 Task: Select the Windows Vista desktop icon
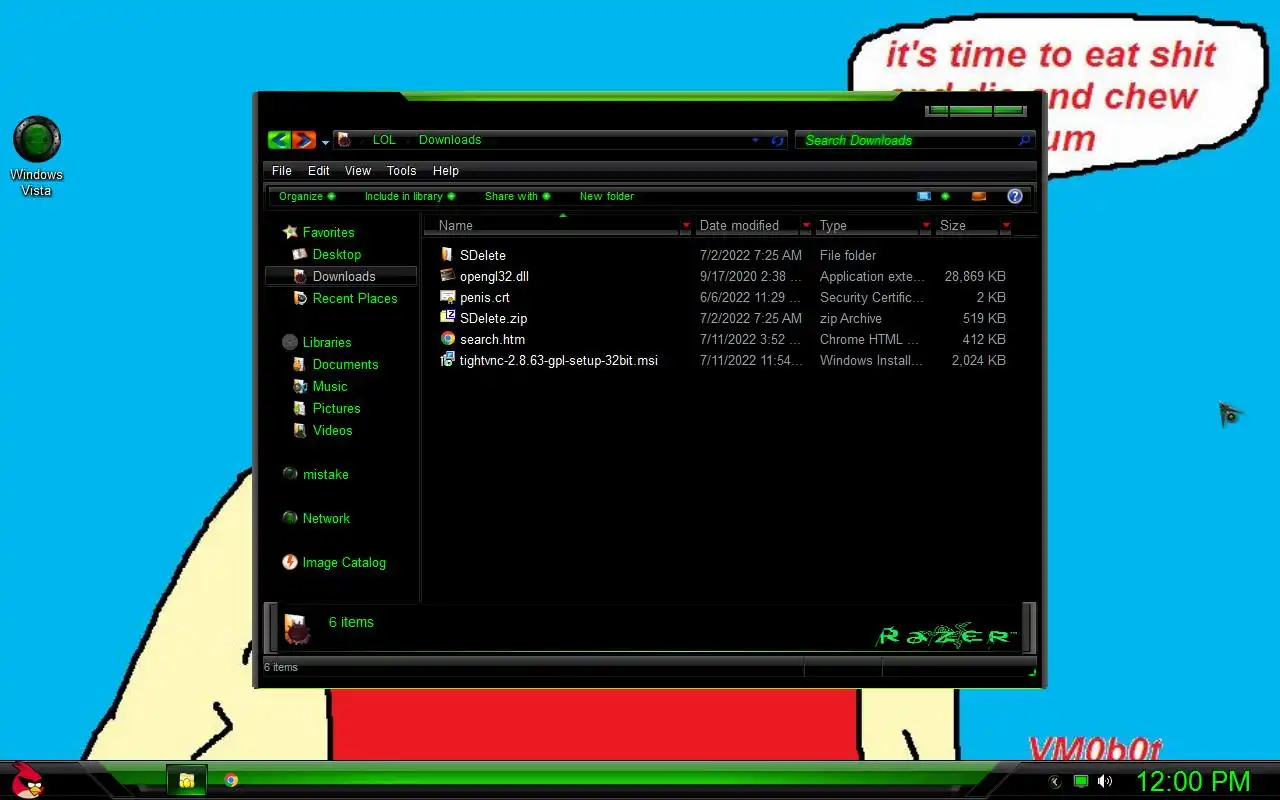[36, 156]
